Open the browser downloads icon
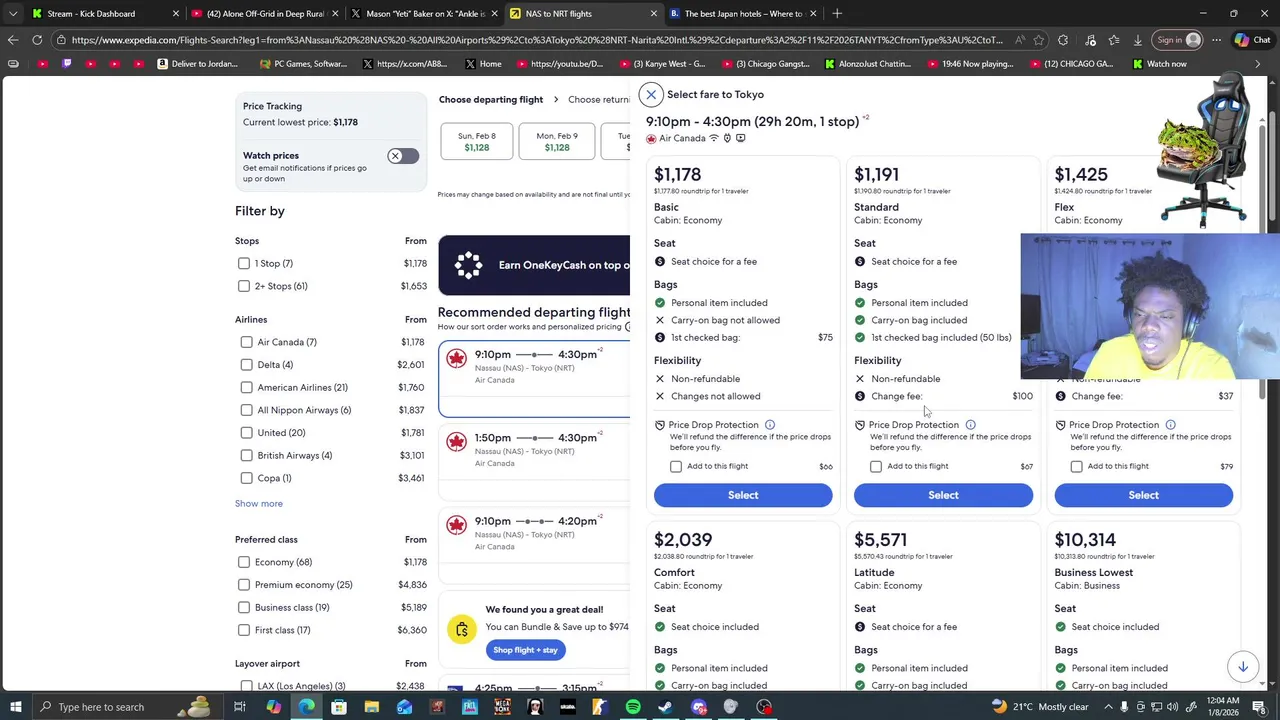1280x720 pixels. coord(1137,40)
